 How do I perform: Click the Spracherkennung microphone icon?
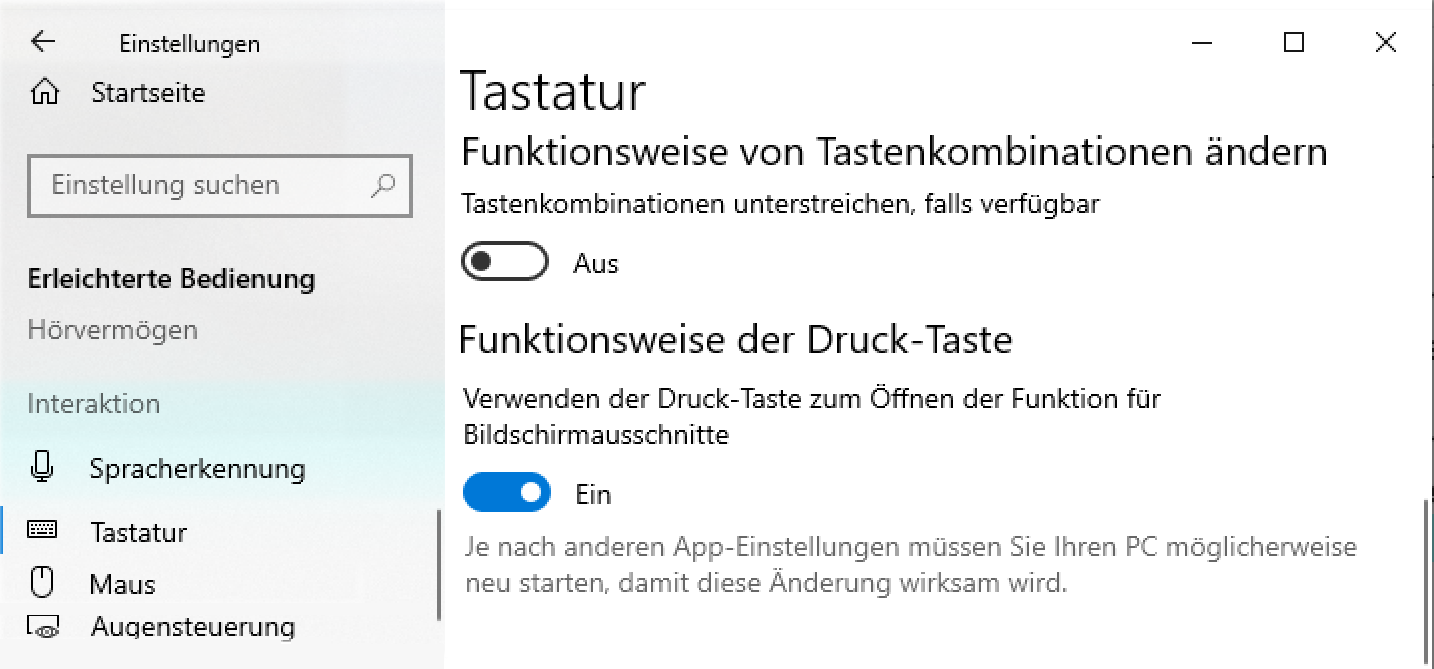tap(42, 468)
